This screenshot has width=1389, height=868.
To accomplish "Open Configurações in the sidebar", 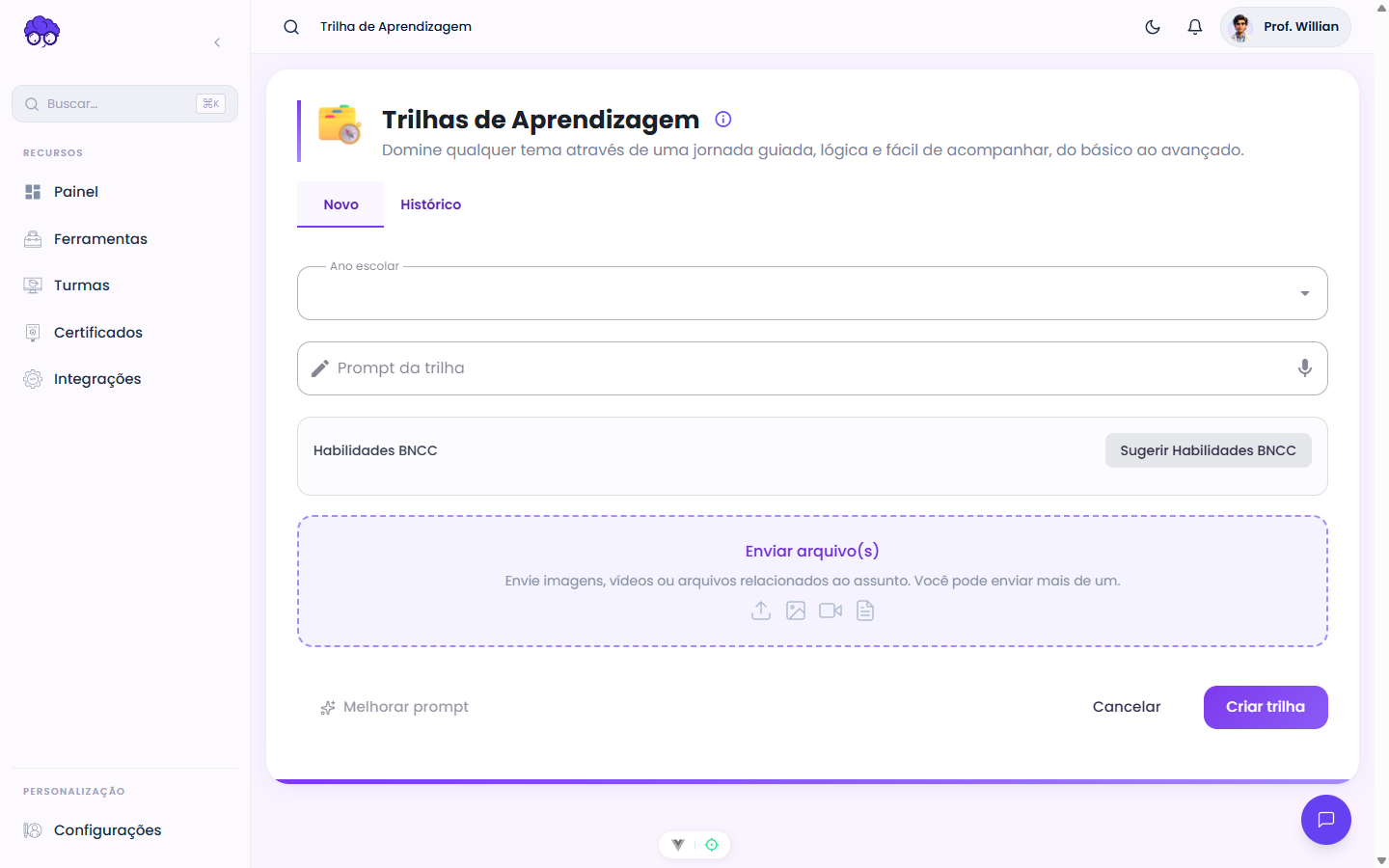I will point(124,830).
